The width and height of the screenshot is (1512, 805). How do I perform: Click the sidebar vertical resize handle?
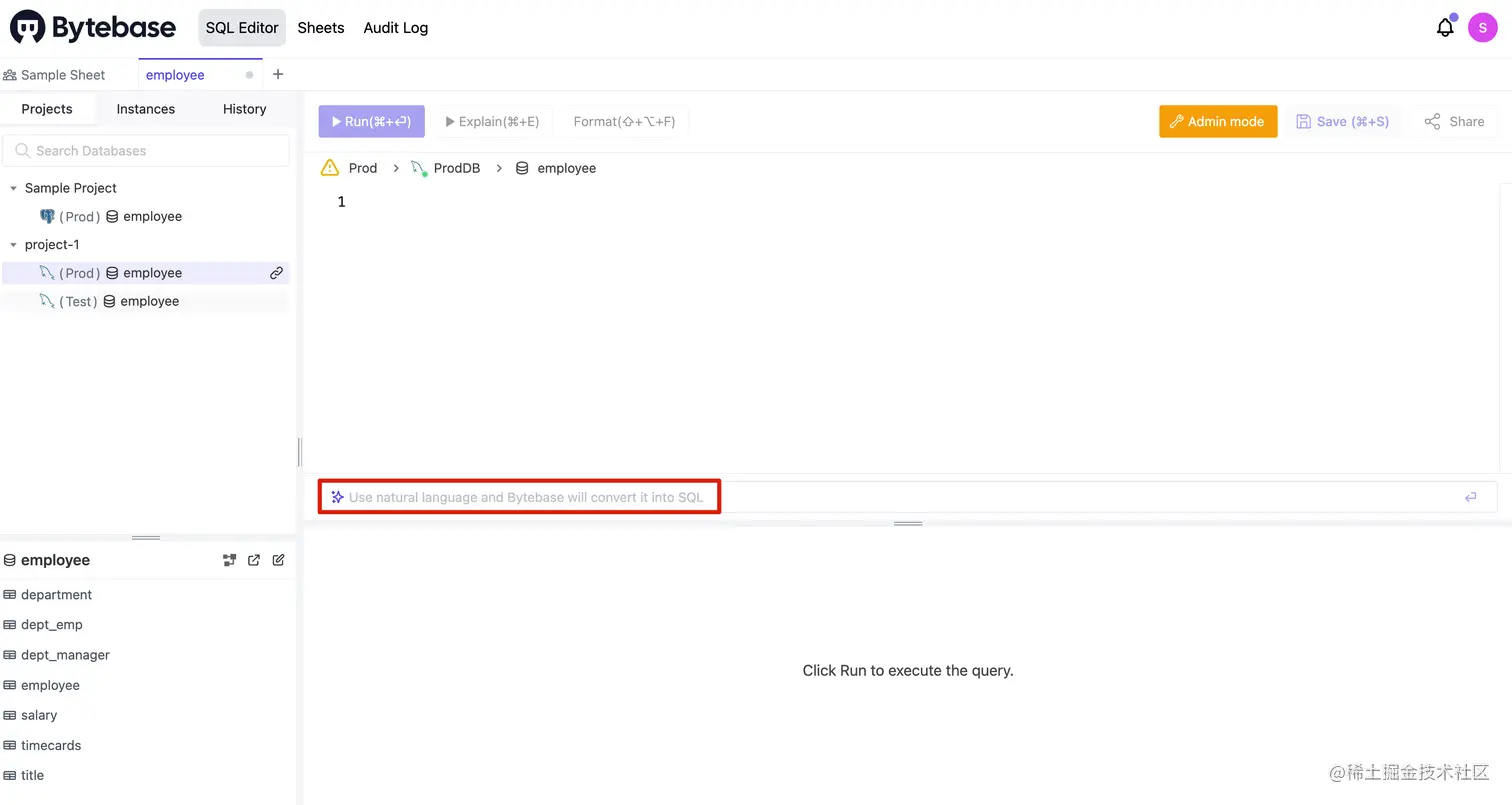coord(299,452)
